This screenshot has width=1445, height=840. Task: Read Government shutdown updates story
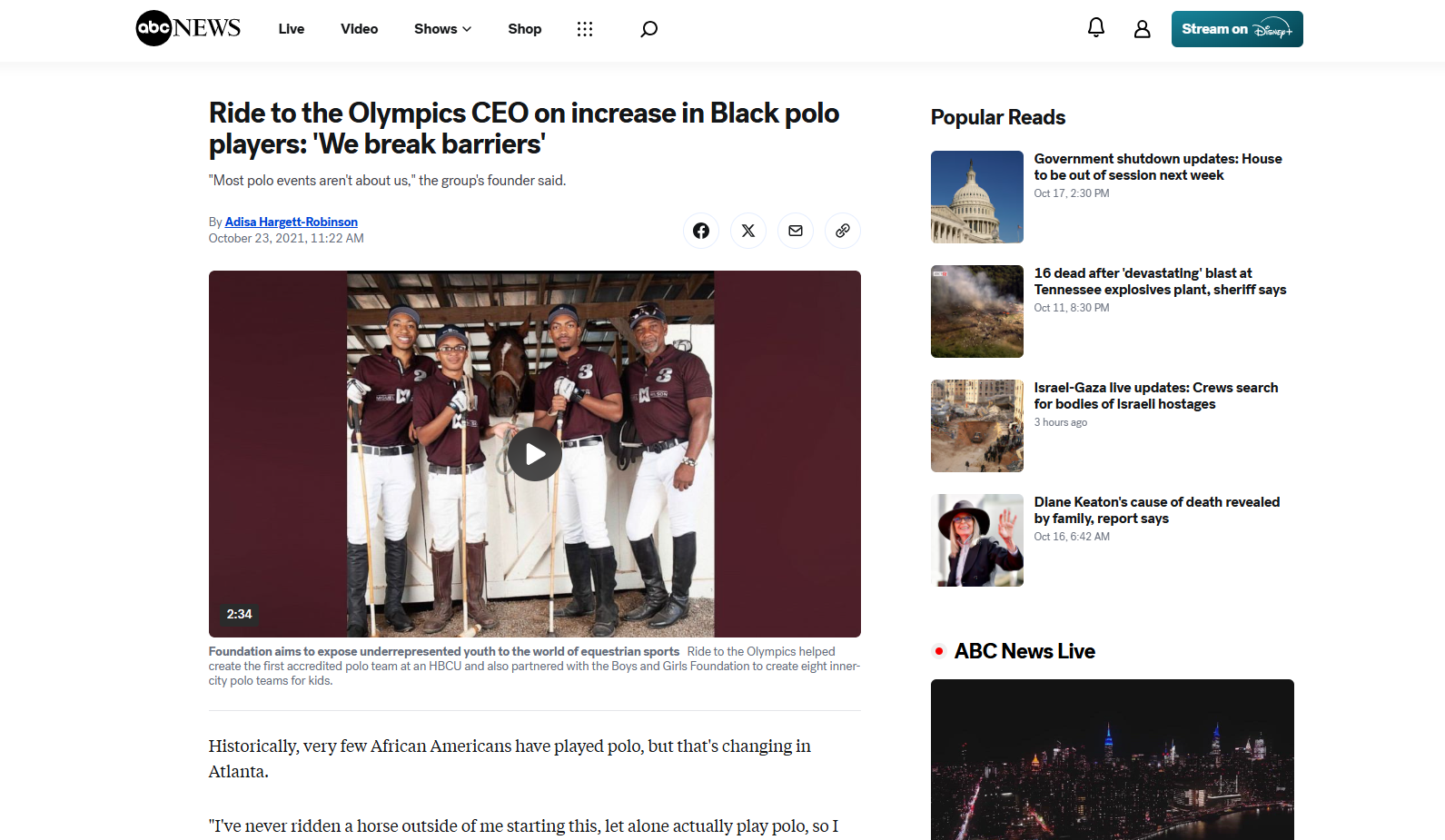tap(1157, 167)
